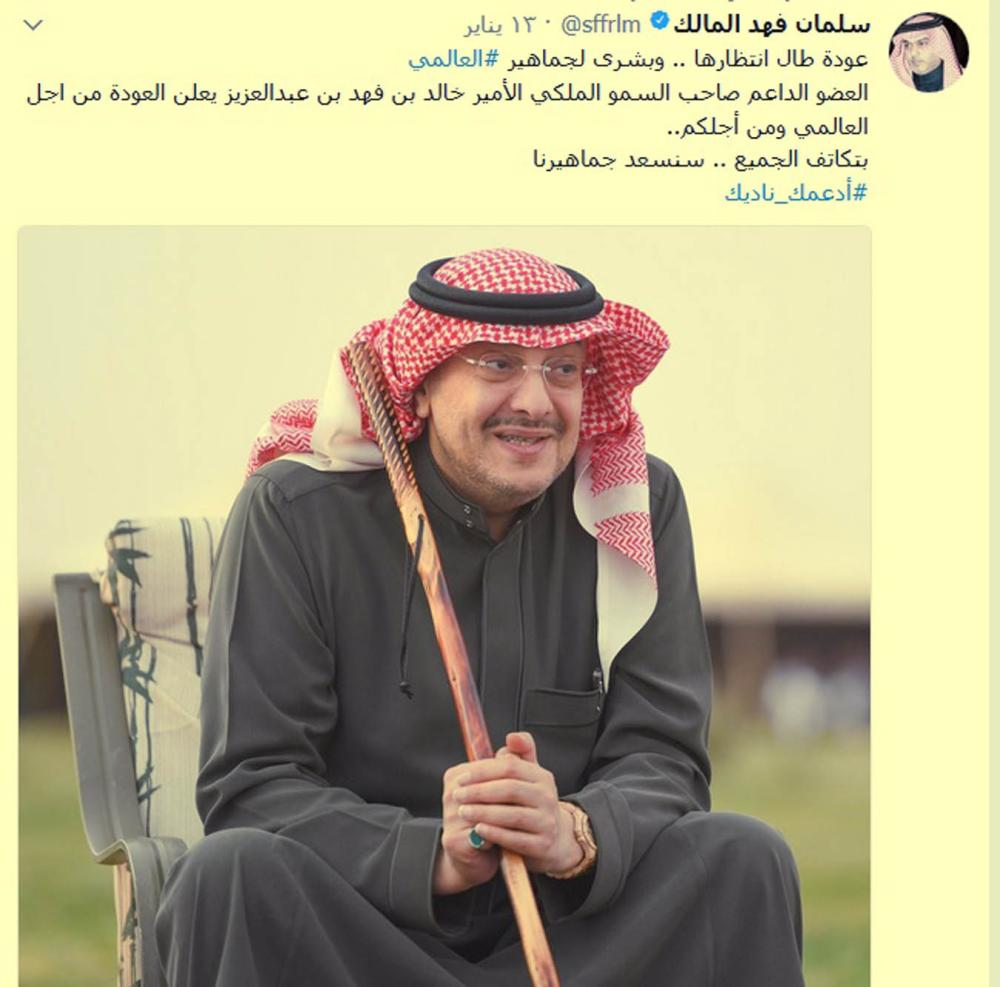This screenshot has width=1000, height=987.
Task: Open the hashtag #العالمي
Action: [453, 59]
